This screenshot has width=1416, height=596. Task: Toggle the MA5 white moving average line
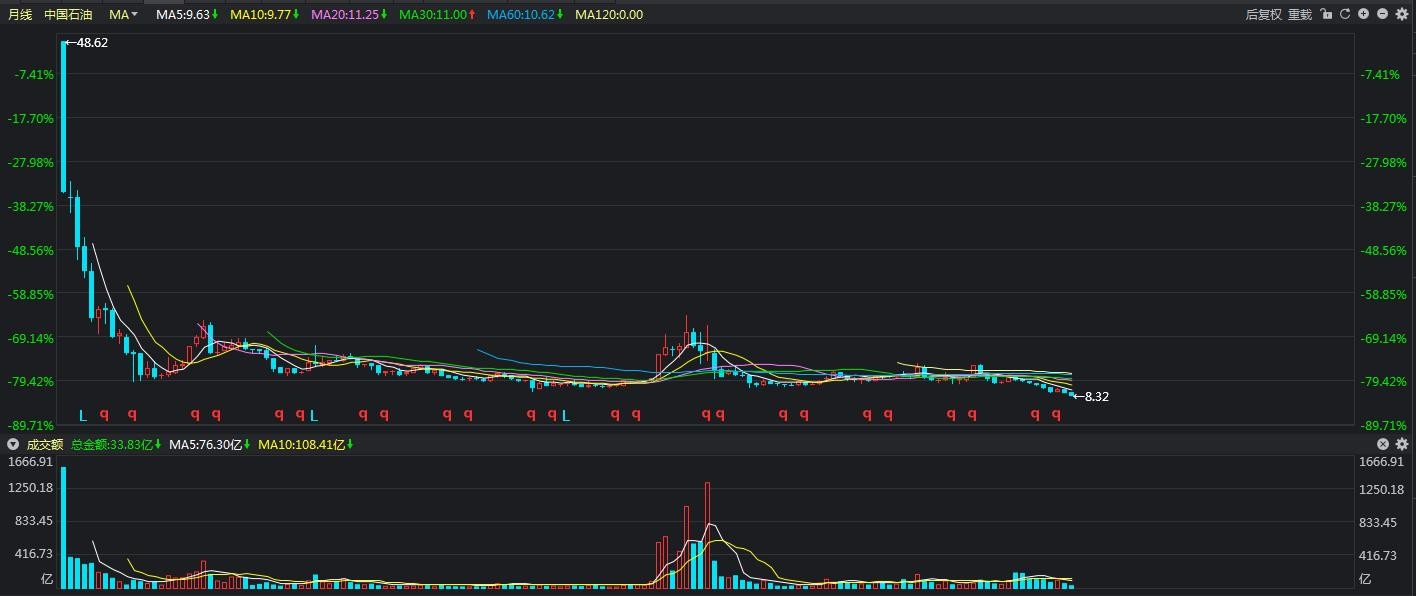click(x=186, y=14)
